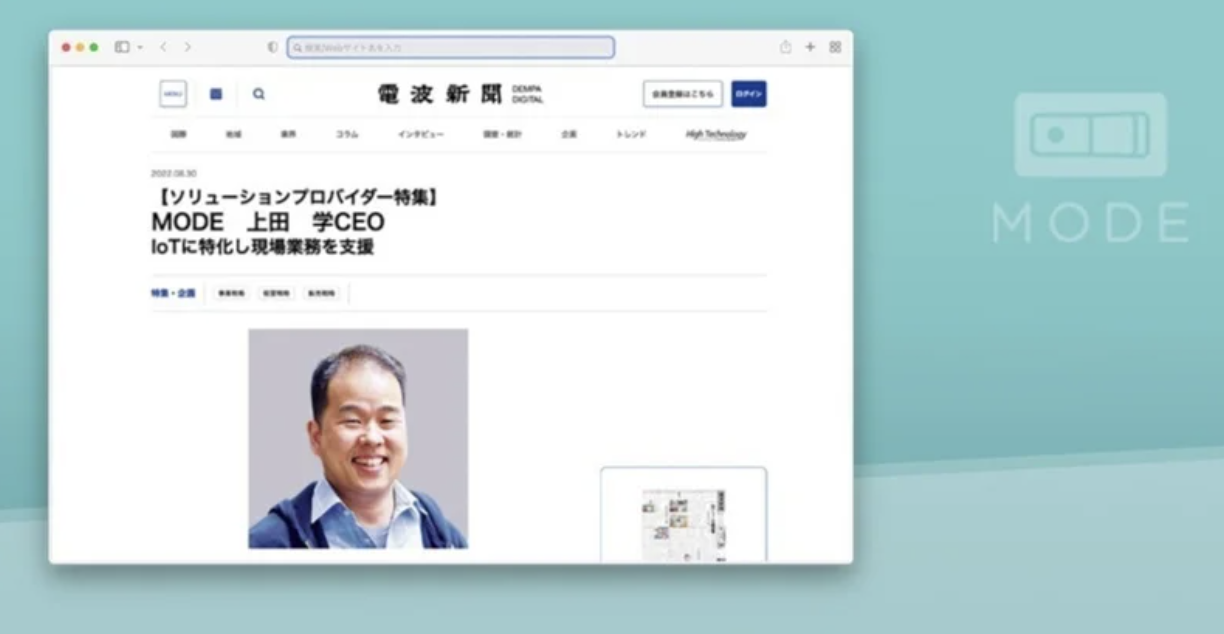Image resolution: width=1224 pixels, height=634 pixels.
Task: Show the tab overview grid icon
Action: point(835,47)
